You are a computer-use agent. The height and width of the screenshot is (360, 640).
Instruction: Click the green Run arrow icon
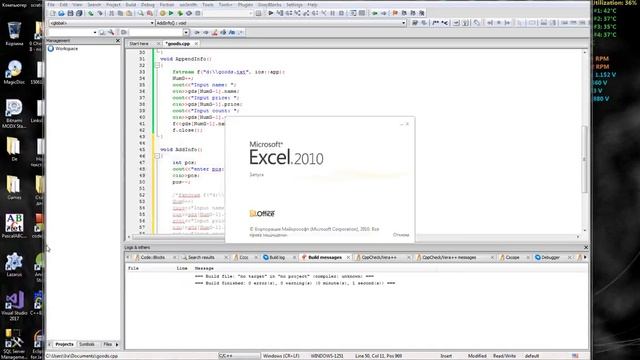[171, 13]
